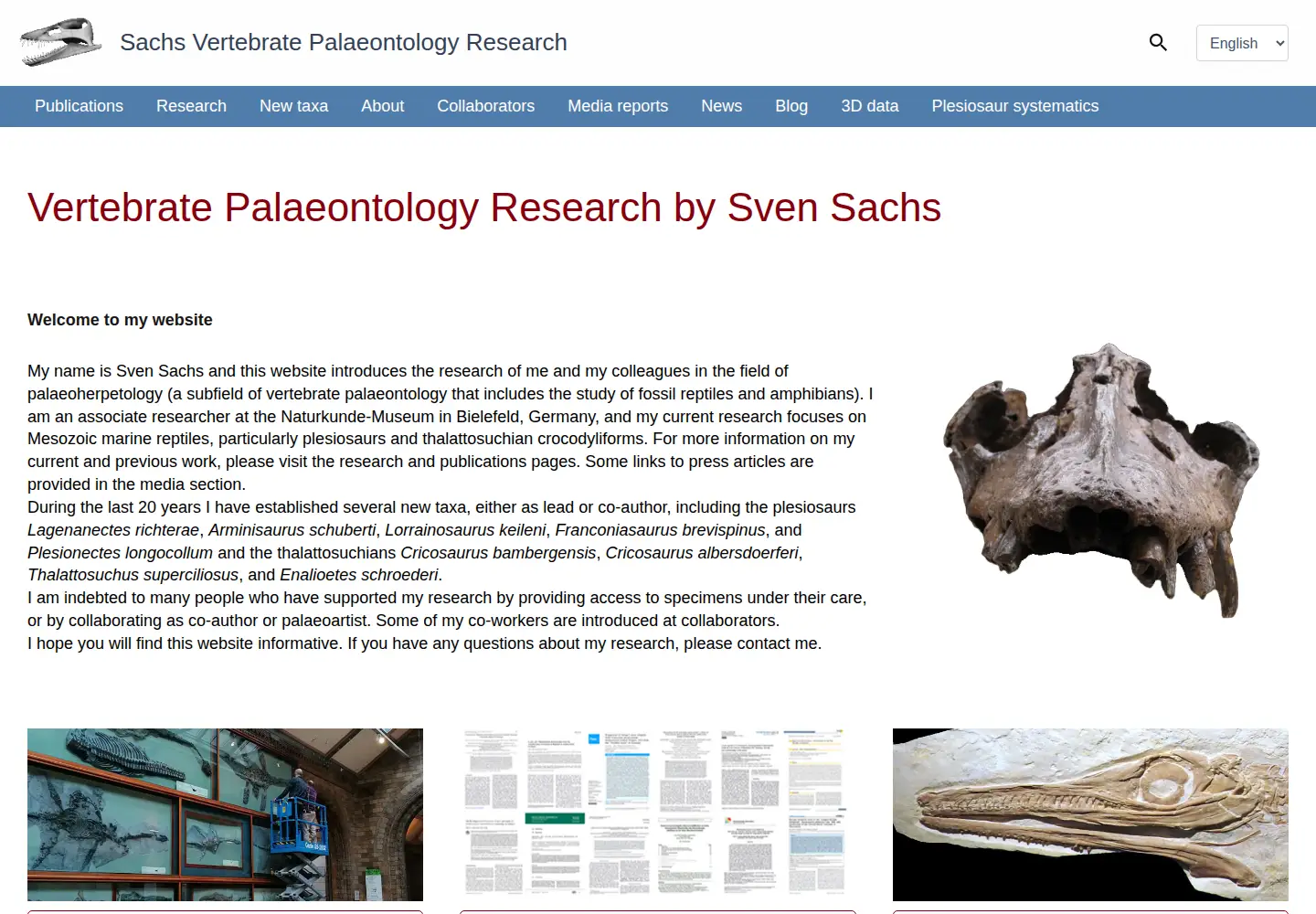Click the species name Cricosaurus bambergensis
Screen dimensions: 1316x914
pos(498,553)
